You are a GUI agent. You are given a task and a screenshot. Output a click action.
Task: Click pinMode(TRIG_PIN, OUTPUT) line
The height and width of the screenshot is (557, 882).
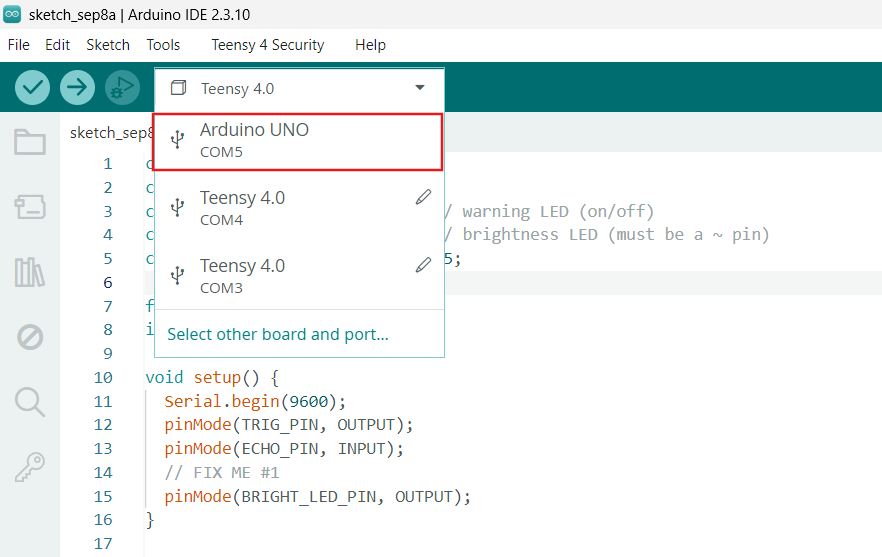point(289,425)
